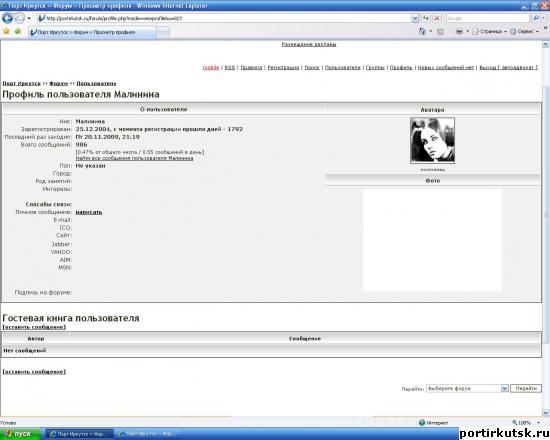
Task: Expand the address bar history dropdown
Action: (415, 18)
